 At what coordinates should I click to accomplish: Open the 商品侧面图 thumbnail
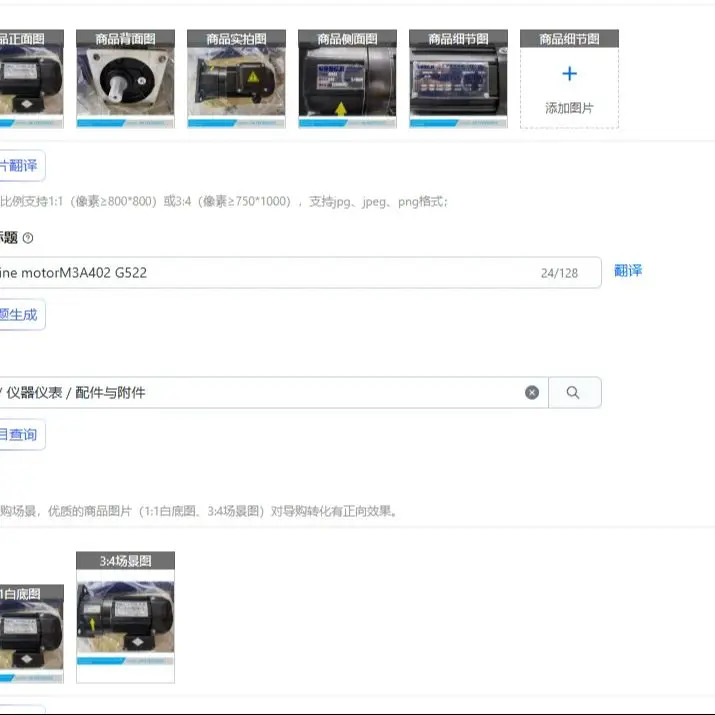(x=347, y=79)
